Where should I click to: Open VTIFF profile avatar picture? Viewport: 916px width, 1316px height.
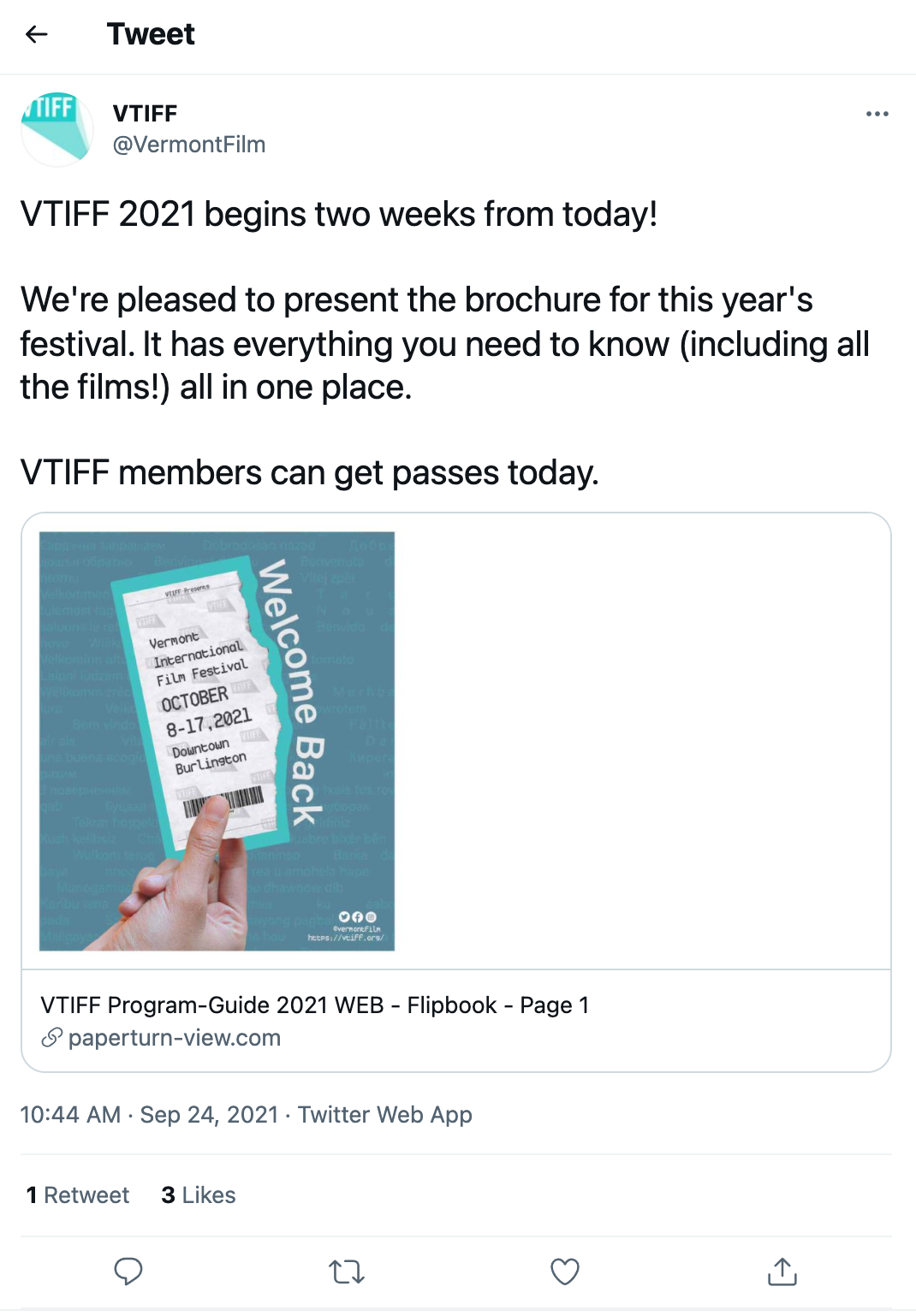click(57, 128)
